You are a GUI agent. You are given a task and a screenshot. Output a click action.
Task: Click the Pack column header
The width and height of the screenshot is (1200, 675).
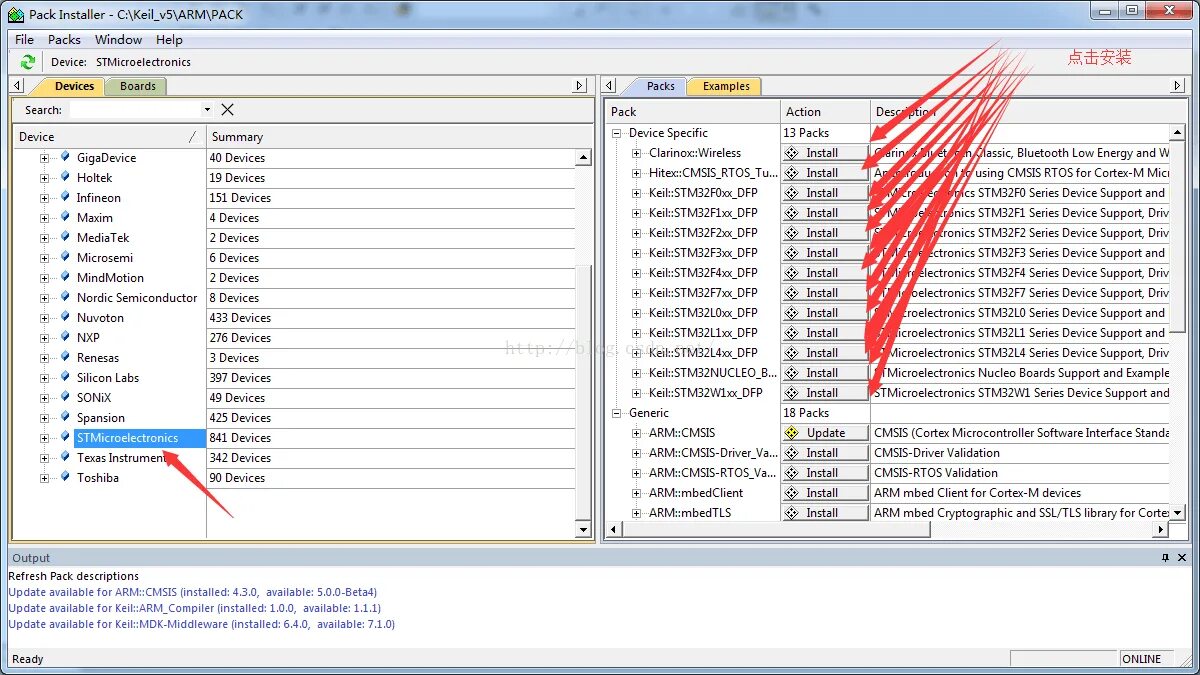(693, 112)
